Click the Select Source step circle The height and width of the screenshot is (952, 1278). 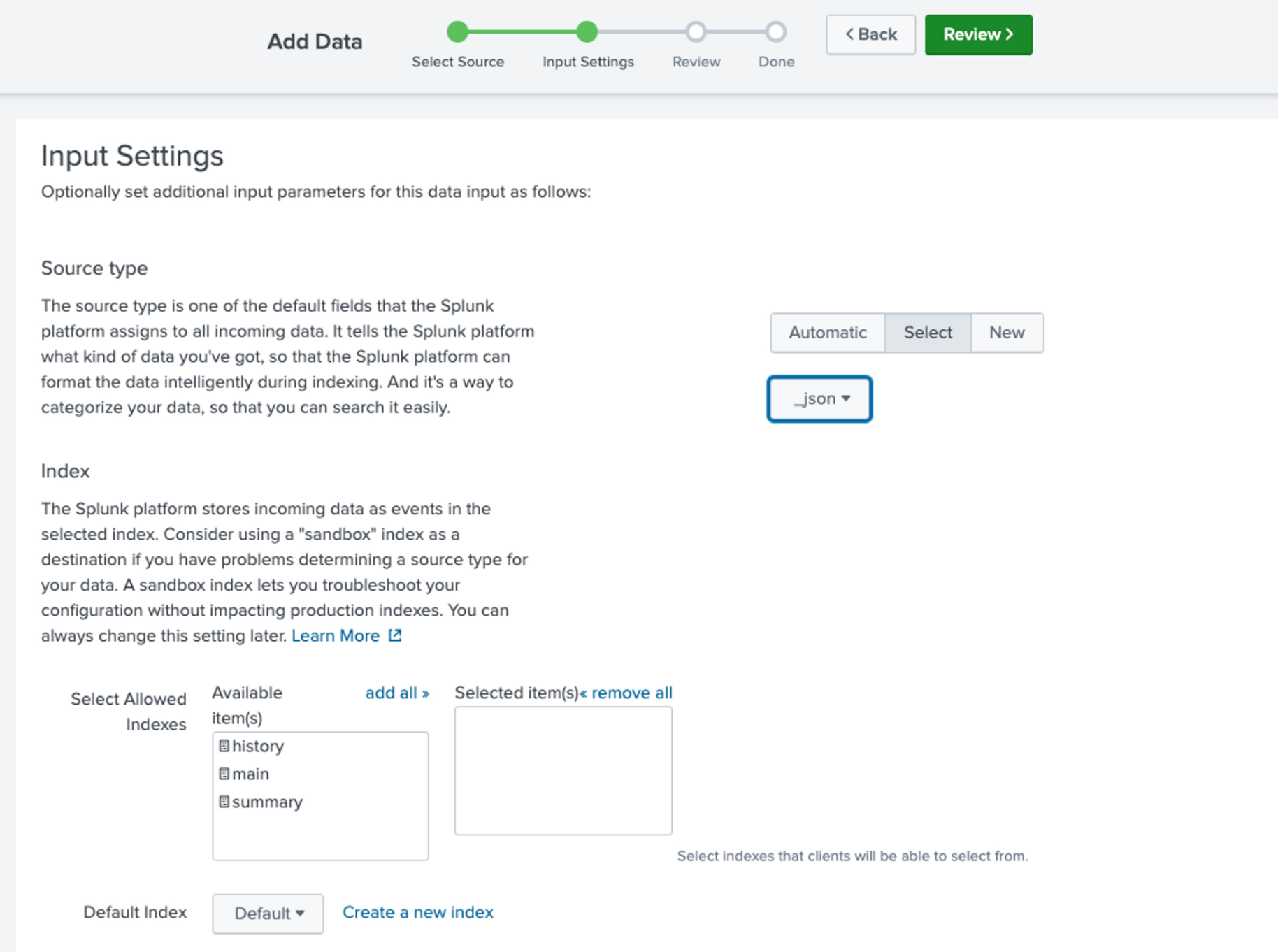click(x=457, y=31)
